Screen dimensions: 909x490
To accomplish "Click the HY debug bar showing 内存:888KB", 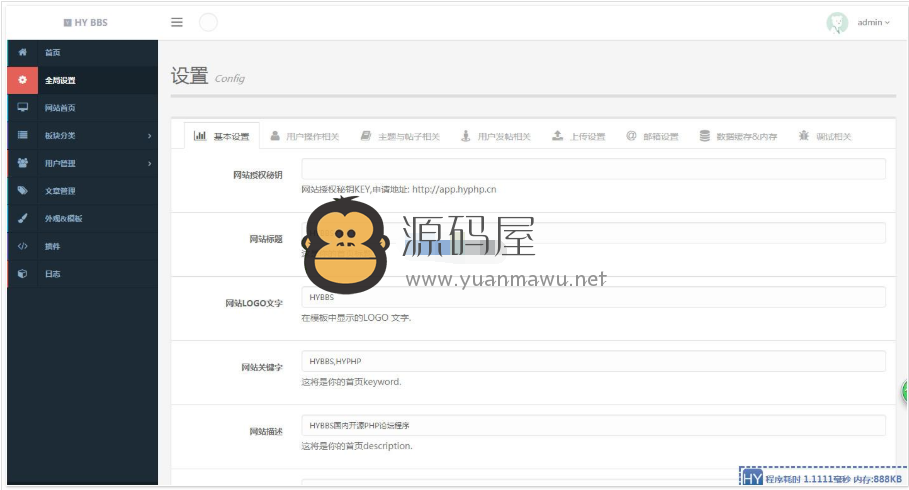I will tap(823, 477).
